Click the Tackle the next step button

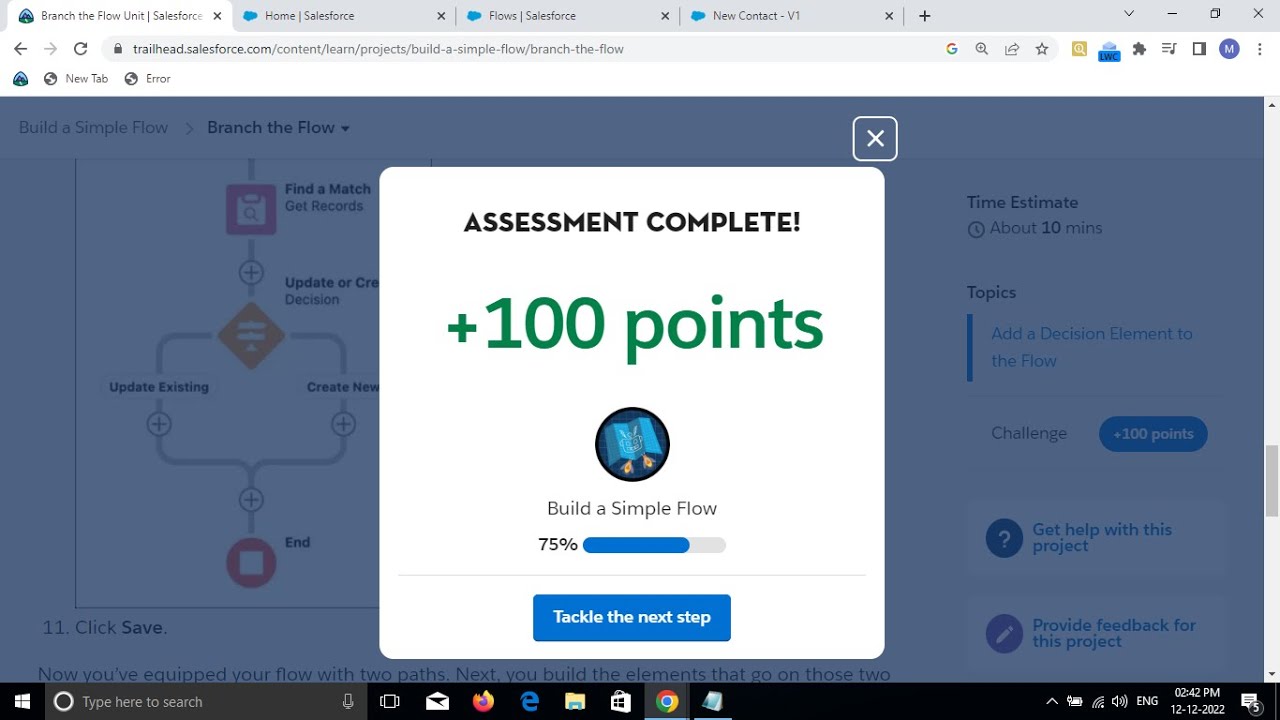click(632, 617)
